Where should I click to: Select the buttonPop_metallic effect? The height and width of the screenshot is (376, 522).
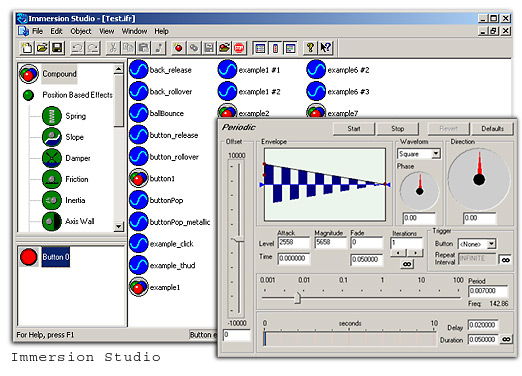(180, 222)
